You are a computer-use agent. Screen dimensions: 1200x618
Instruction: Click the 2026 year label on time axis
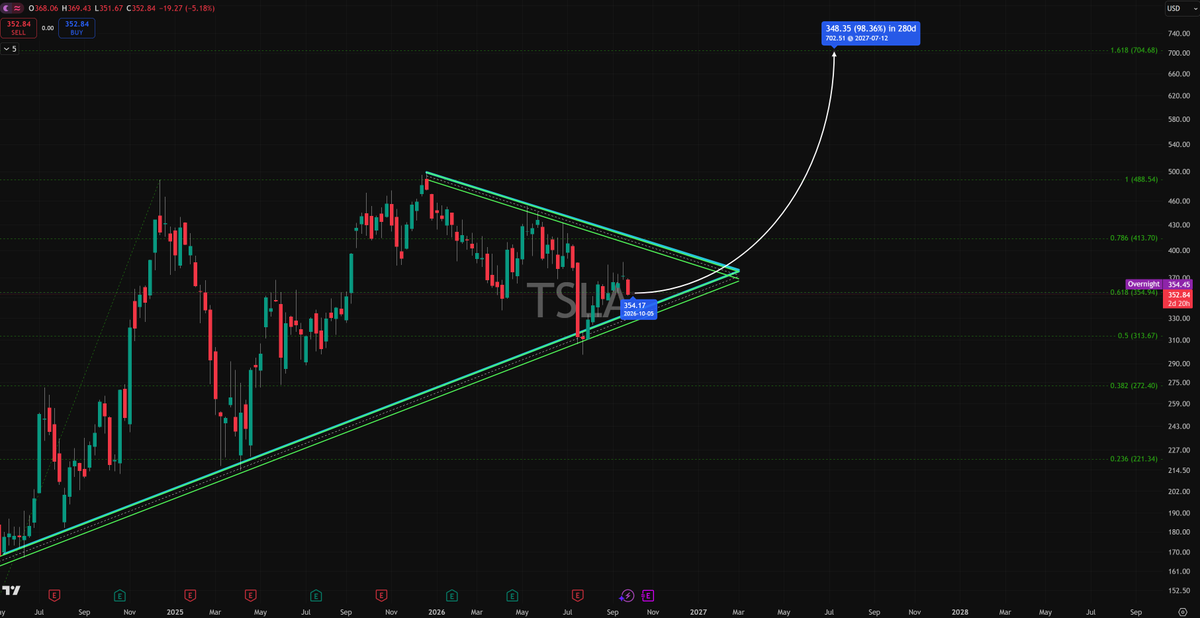point(437,610)
